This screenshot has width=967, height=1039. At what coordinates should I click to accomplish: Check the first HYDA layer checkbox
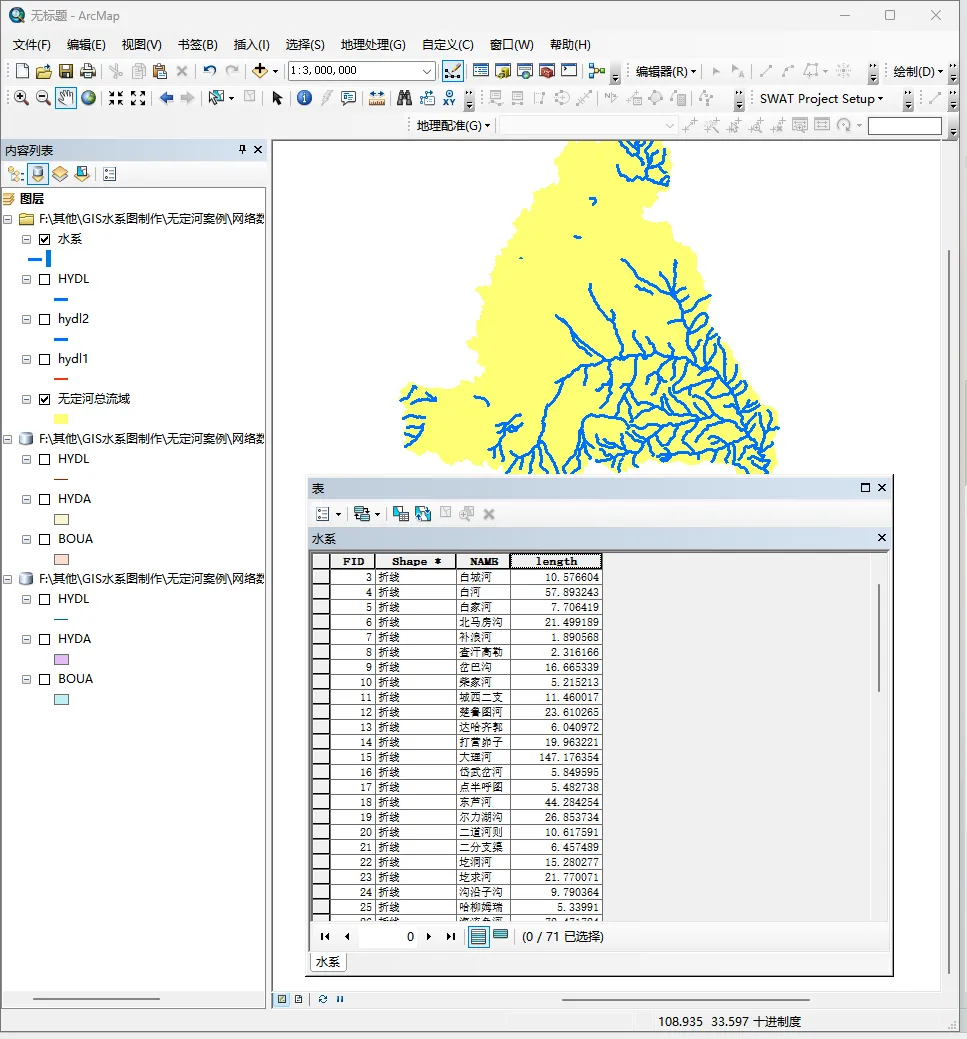click(44, 499)
